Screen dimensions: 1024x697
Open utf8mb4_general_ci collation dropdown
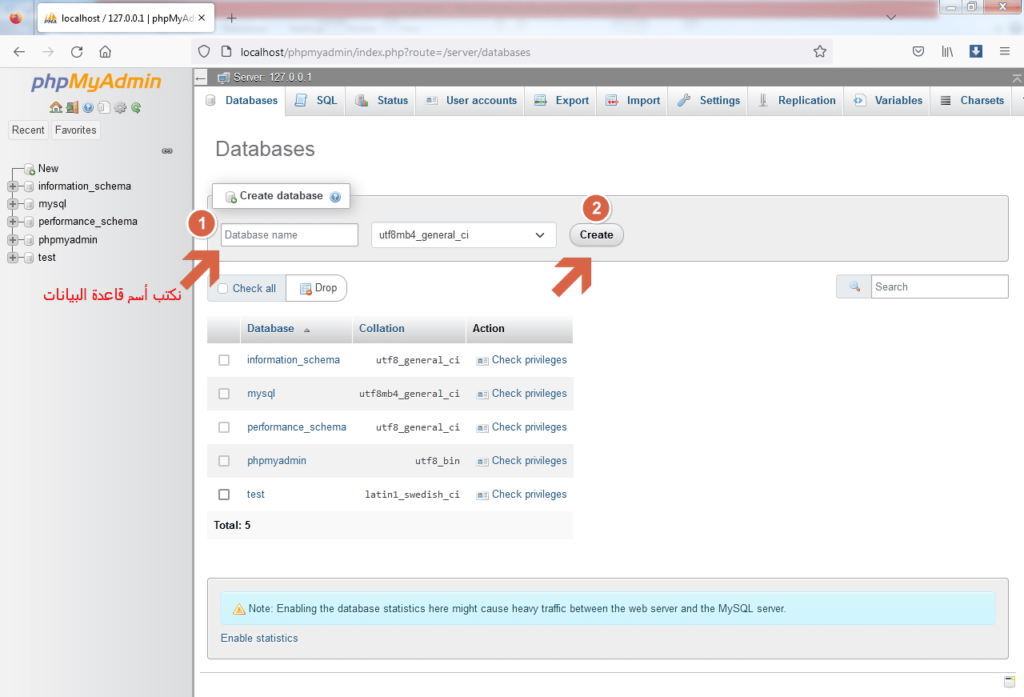(x=463, y=235)
